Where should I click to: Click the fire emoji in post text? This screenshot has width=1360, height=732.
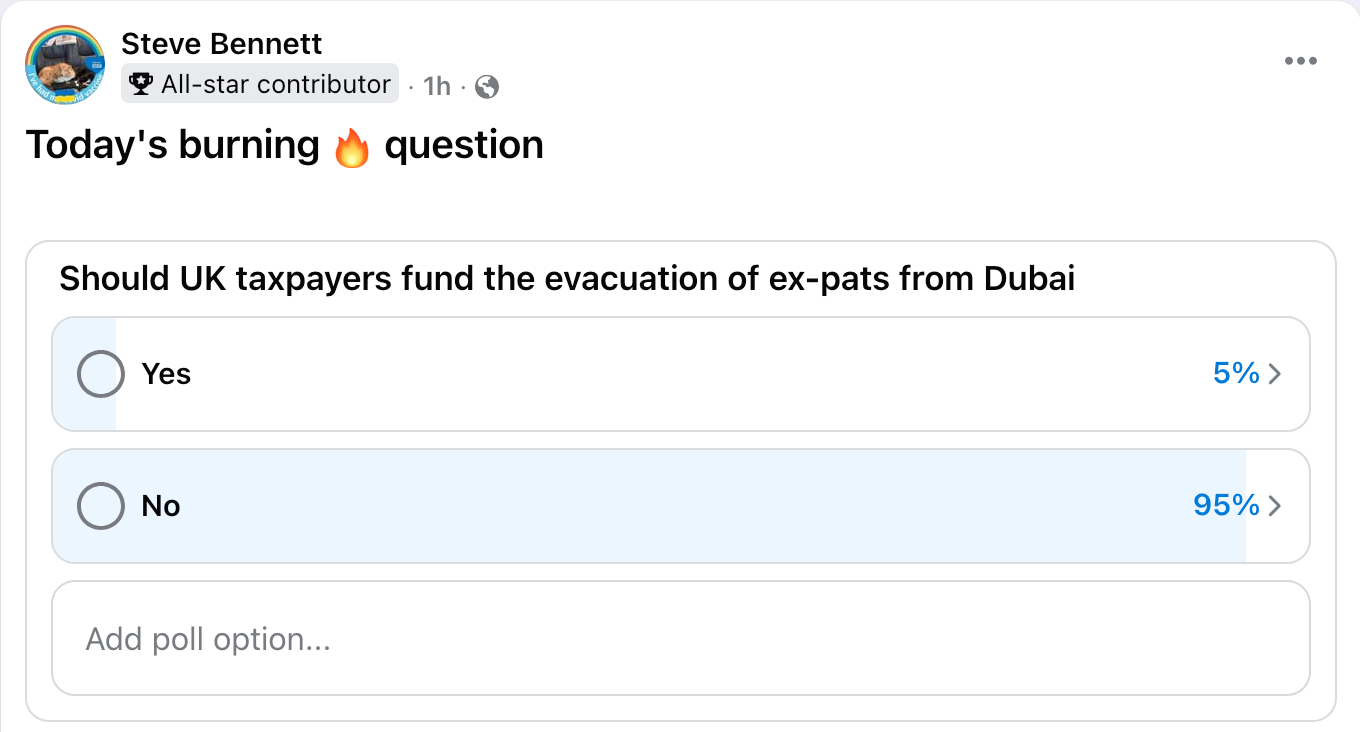[x=351, y=148]
